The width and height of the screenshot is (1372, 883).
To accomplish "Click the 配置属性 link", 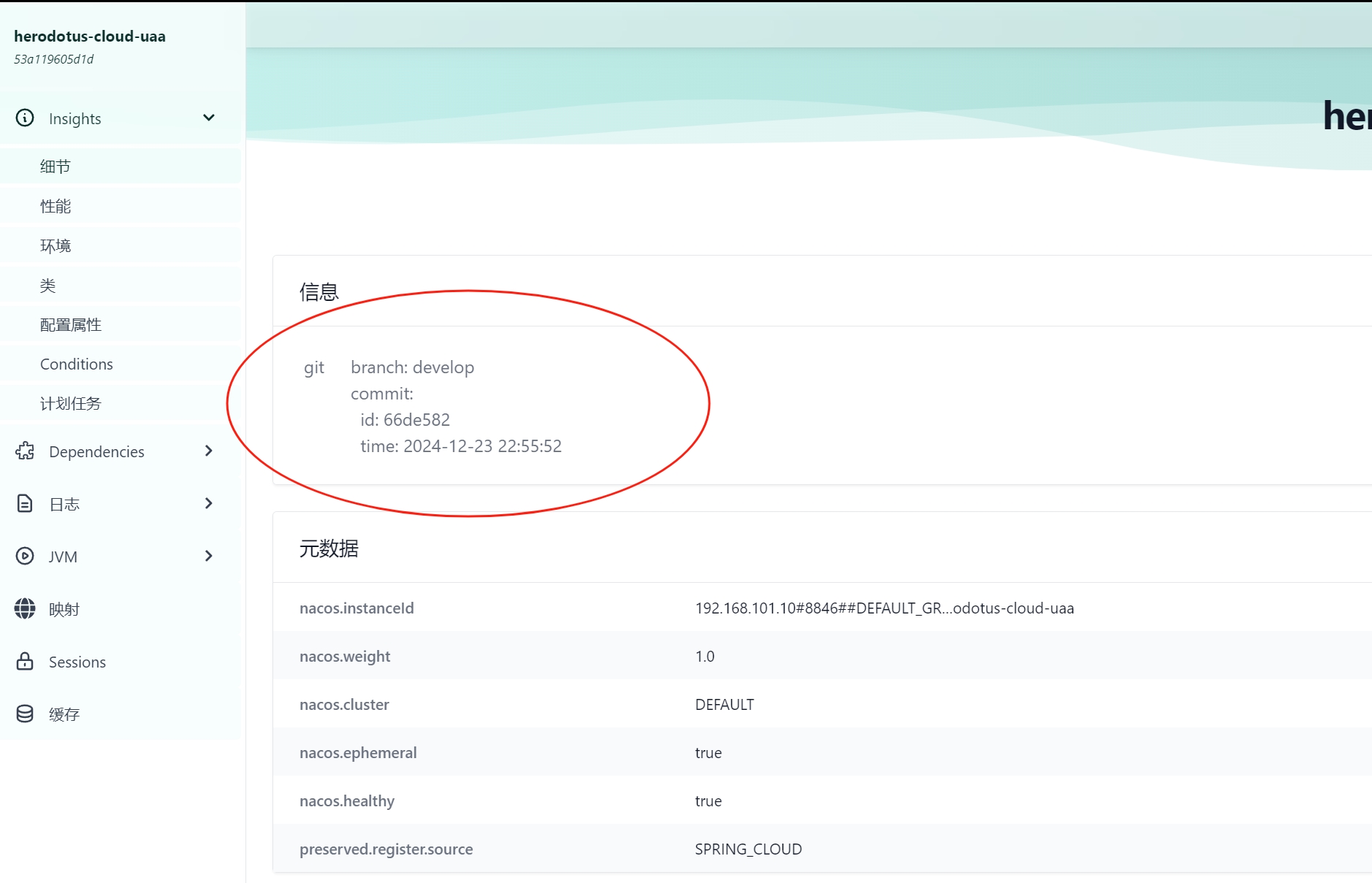I will [x=71, y=324].
